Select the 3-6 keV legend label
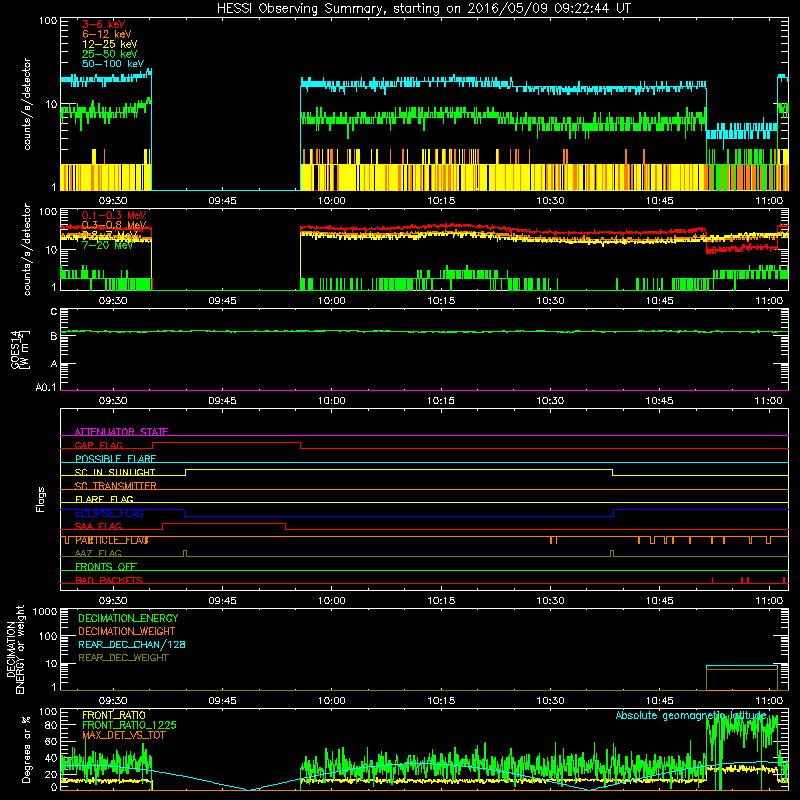800x800 pixels. [103, 24]
